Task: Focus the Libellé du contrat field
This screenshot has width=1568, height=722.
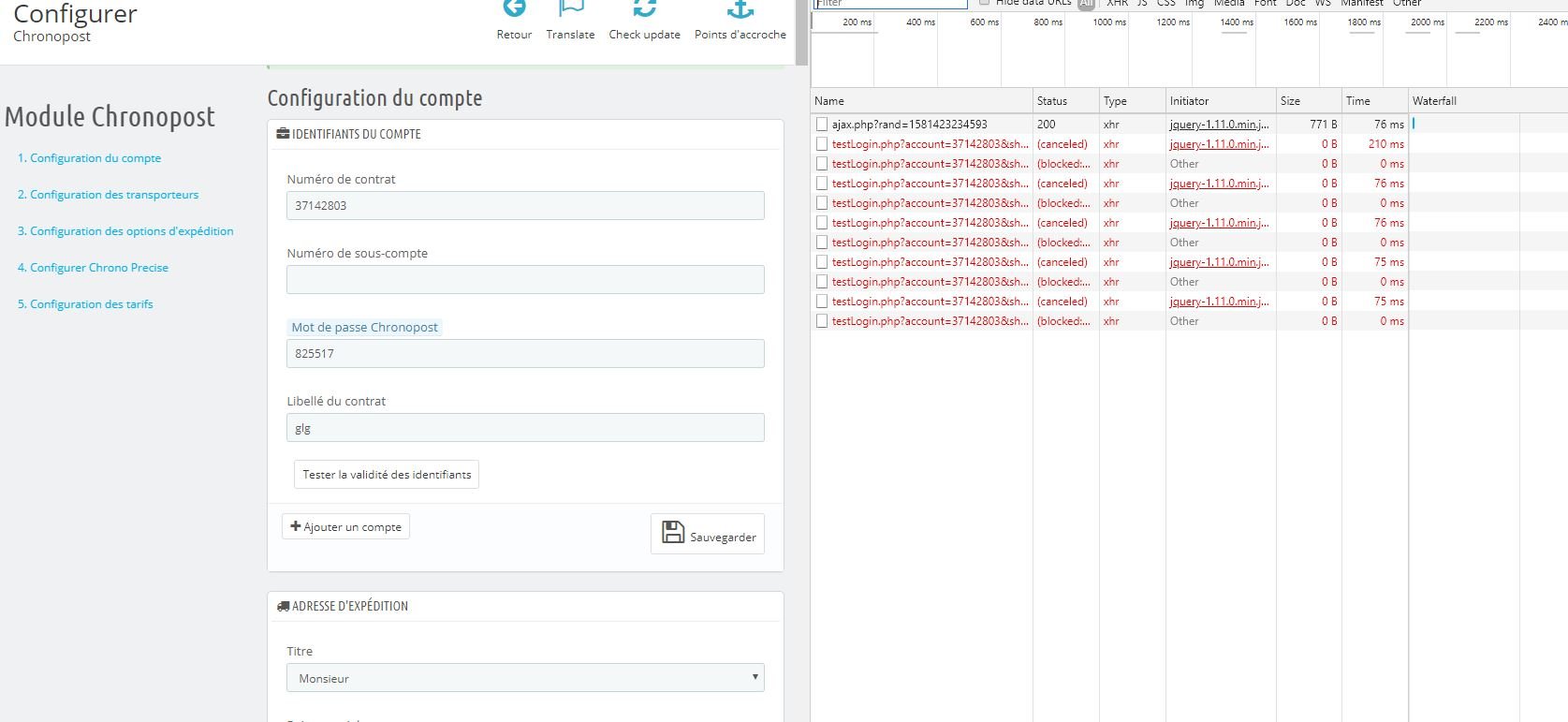Action: click(x=525, y=428)
